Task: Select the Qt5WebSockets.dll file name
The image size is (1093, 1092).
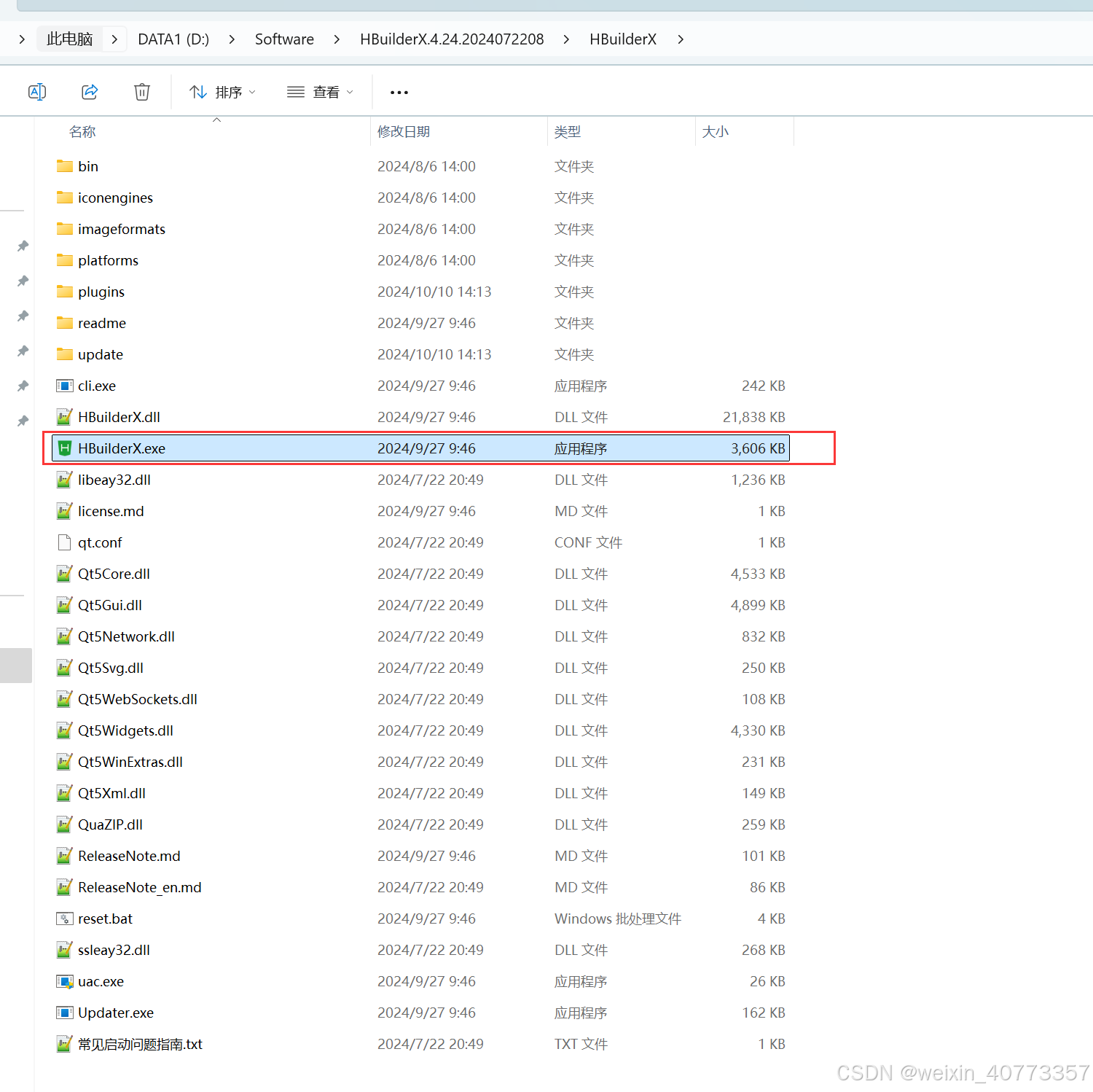Action: (x=138, y=699)
